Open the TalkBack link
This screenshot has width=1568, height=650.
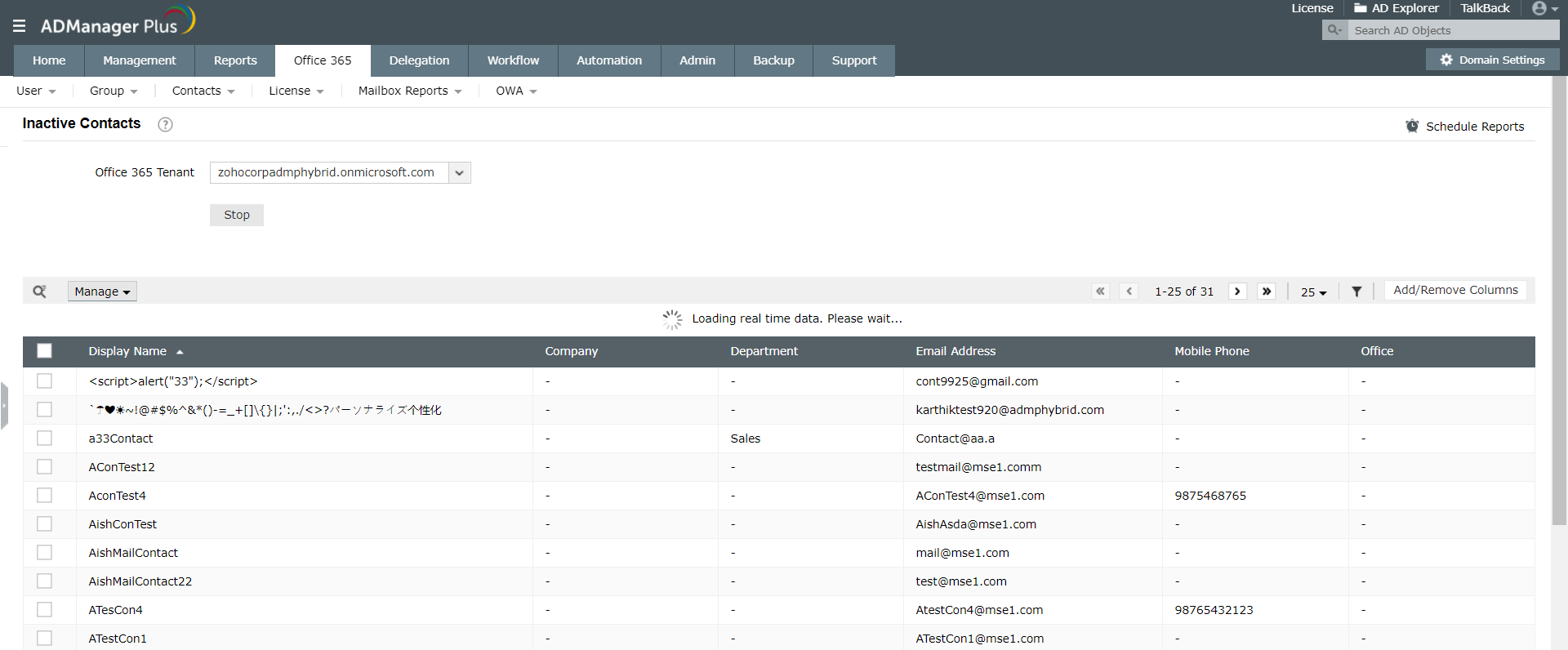click(1485, 8)
